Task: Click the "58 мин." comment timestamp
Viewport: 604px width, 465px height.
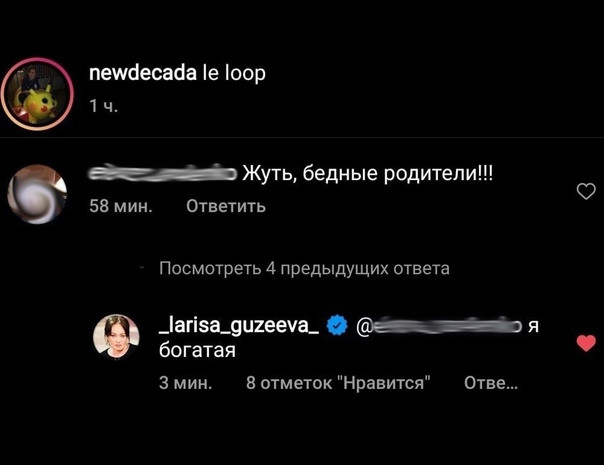Action: click(121, 206)
